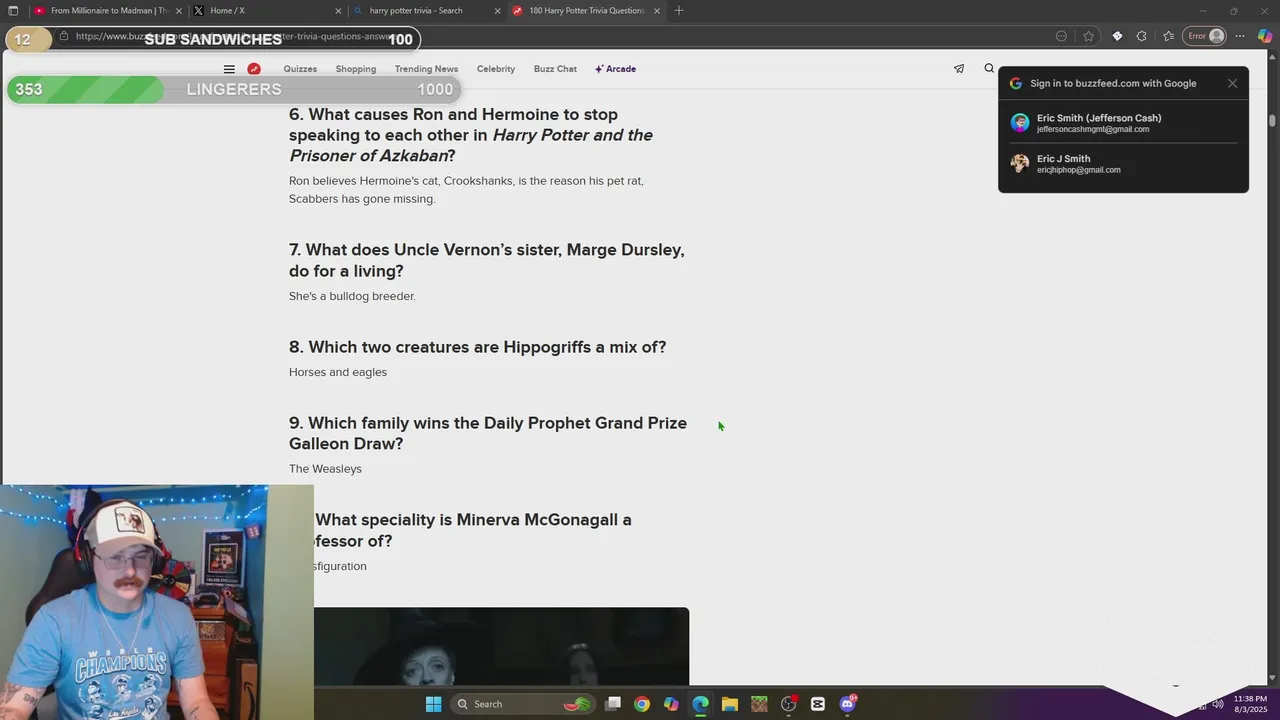Open the Shopping menu item
Image resolution: width=1280 pixels, height=720 pixels.
(x=356, y=69)
